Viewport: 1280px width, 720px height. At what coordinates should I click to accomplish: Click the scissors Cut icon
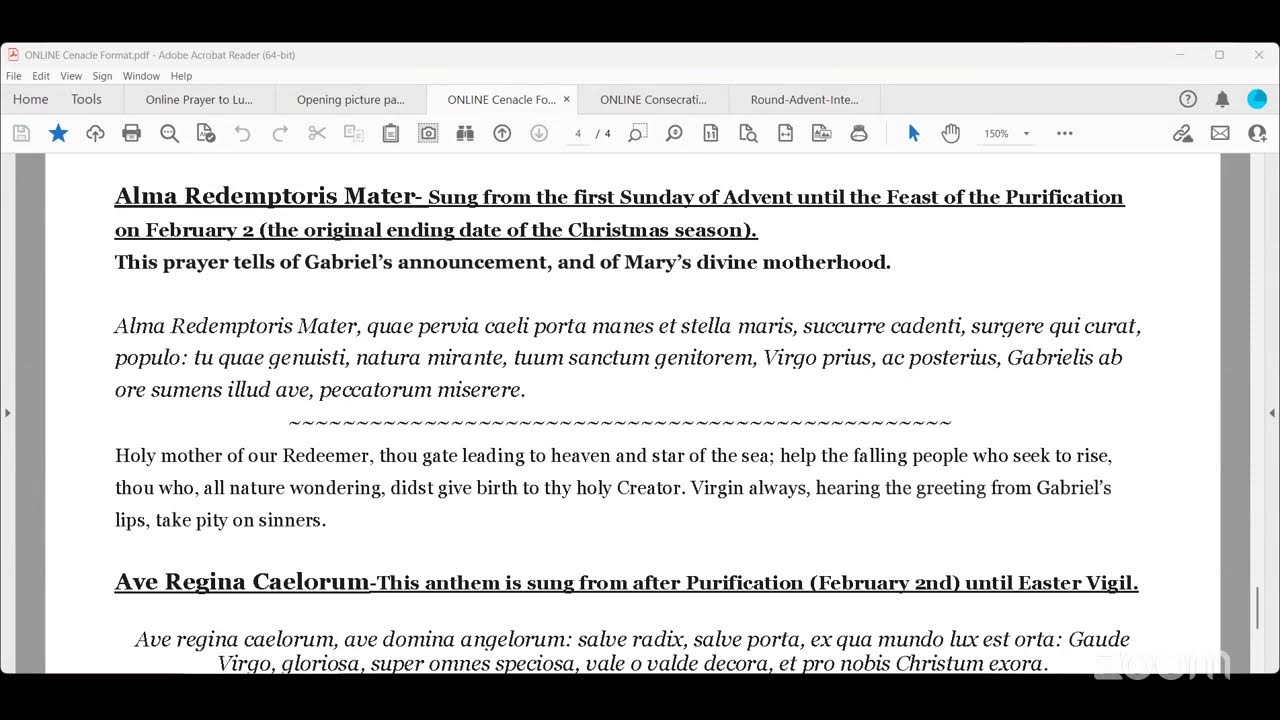[317, 133]
